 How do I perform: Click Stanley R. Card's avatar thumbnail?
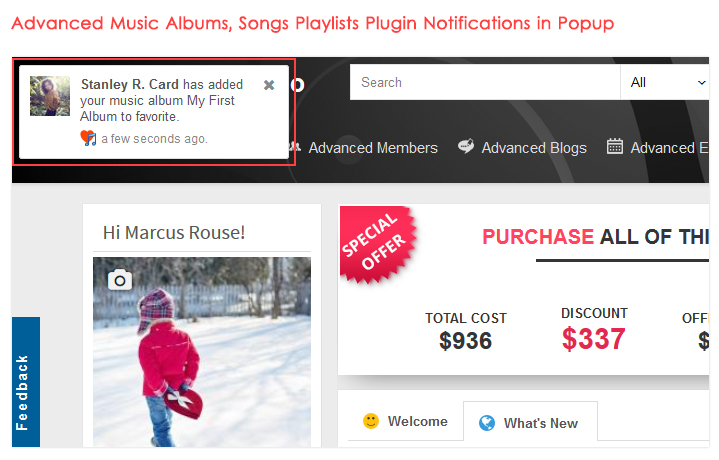point(50,96)
